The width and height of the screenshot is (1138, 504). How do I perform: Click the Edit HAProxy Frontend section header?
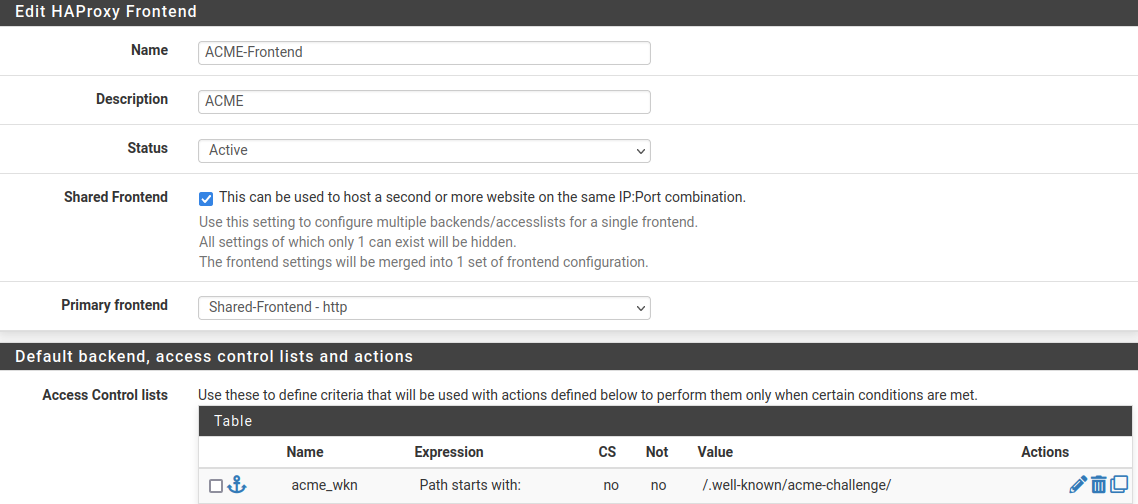click(x=106, y=12)
